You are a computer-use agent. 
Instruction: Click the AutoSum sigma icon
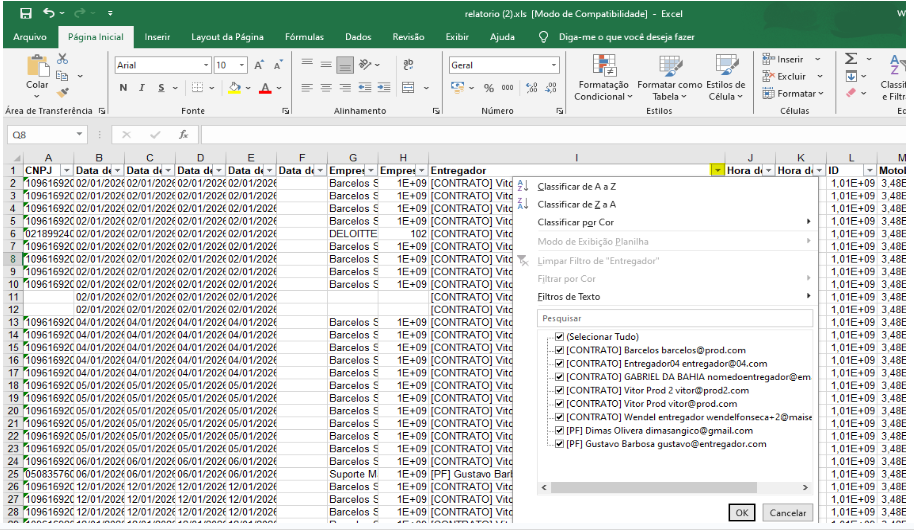851,59
